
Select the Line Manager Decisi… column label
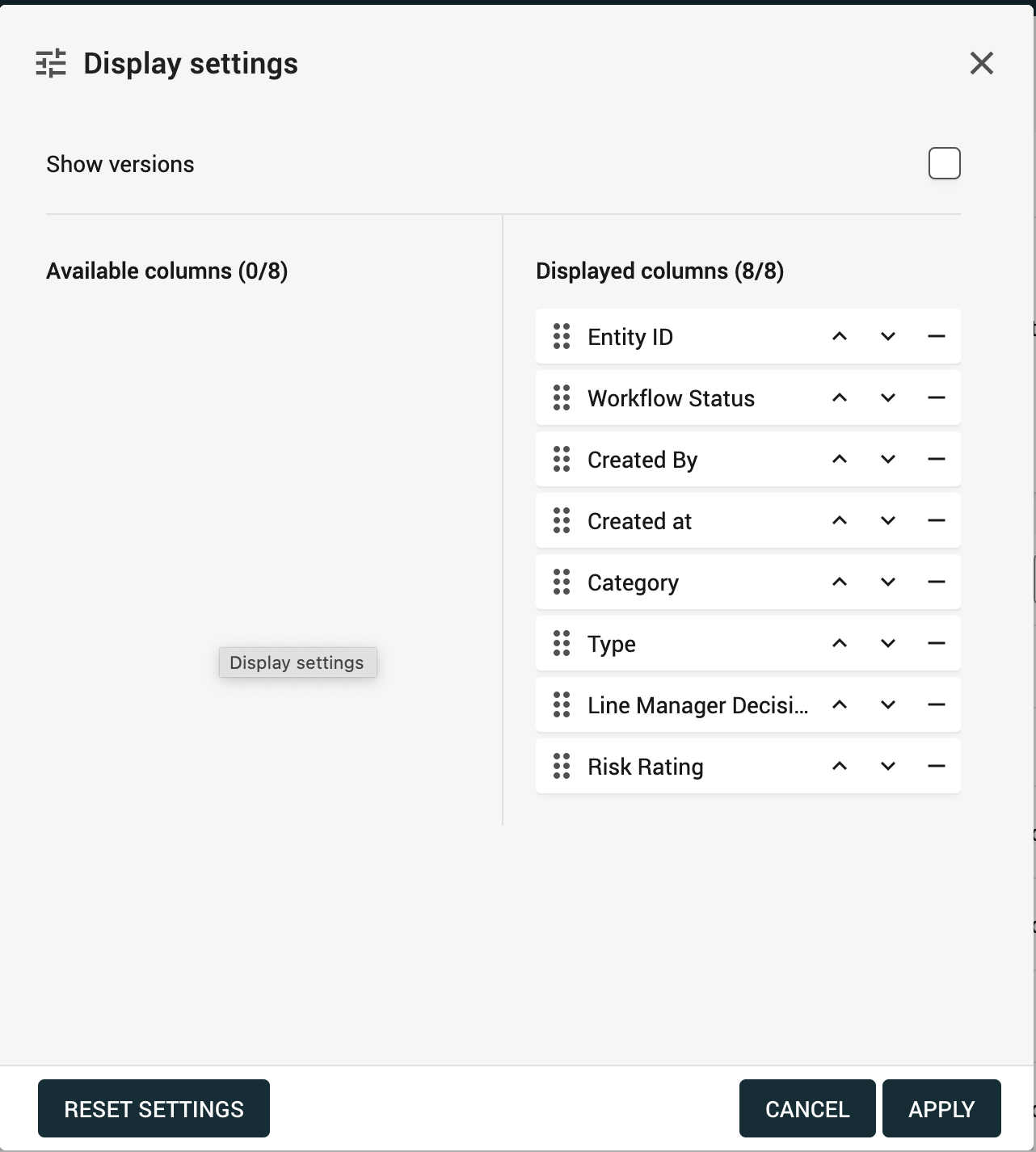tap(697, 705)
